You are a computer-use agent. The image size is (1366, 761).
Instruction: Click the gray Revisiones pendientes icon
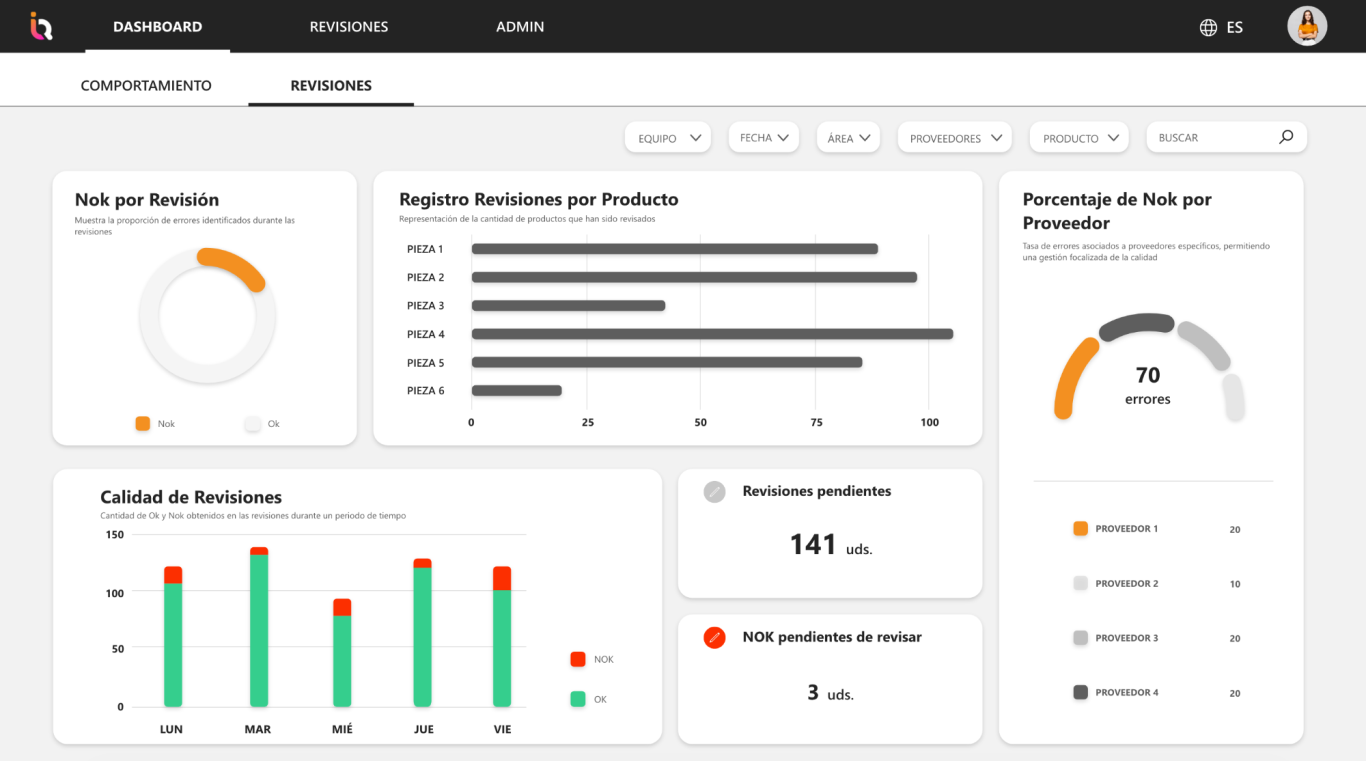coord(714,491)
